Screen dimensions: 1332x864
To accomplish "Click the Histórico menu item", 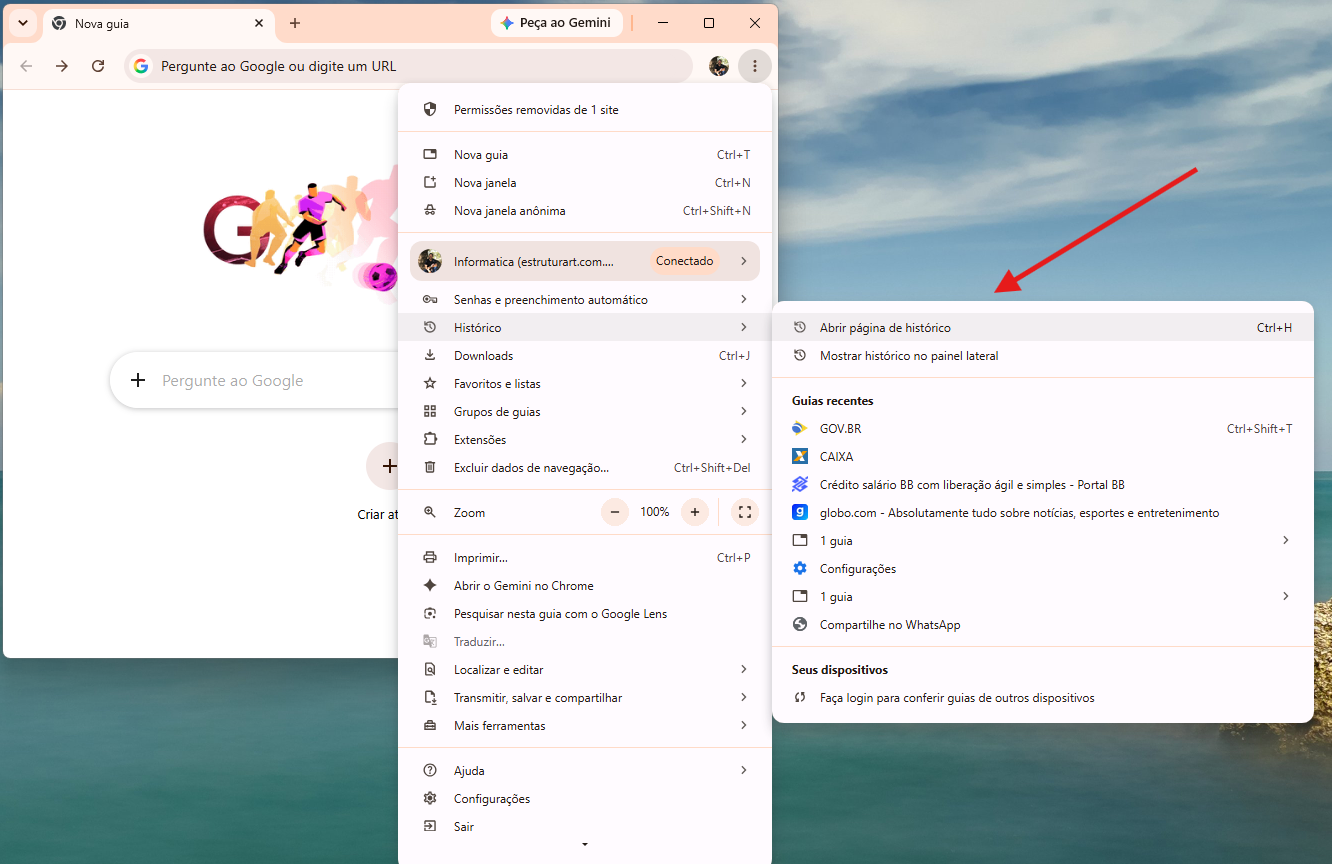I will (x=585, y=328).
